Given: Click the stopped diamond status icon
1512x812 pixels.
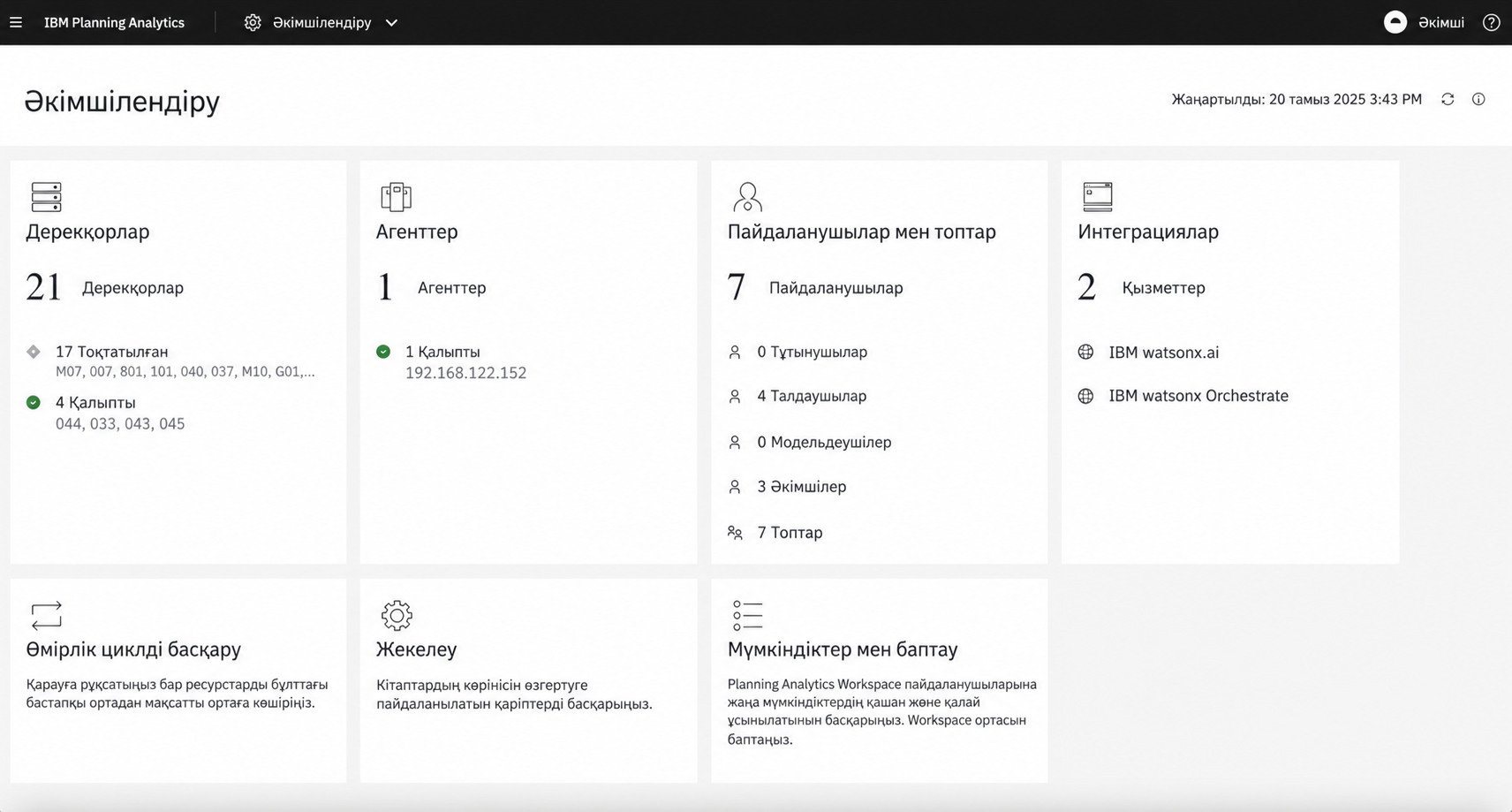Looking at the screenshot, I should pyautogui.click(x=34, y=352).
